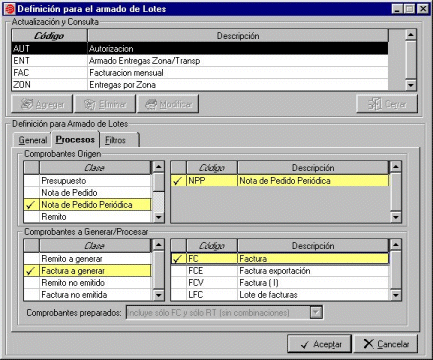Click the red app icon in title bar
This screenshot has height=360, width=433.
9,9
